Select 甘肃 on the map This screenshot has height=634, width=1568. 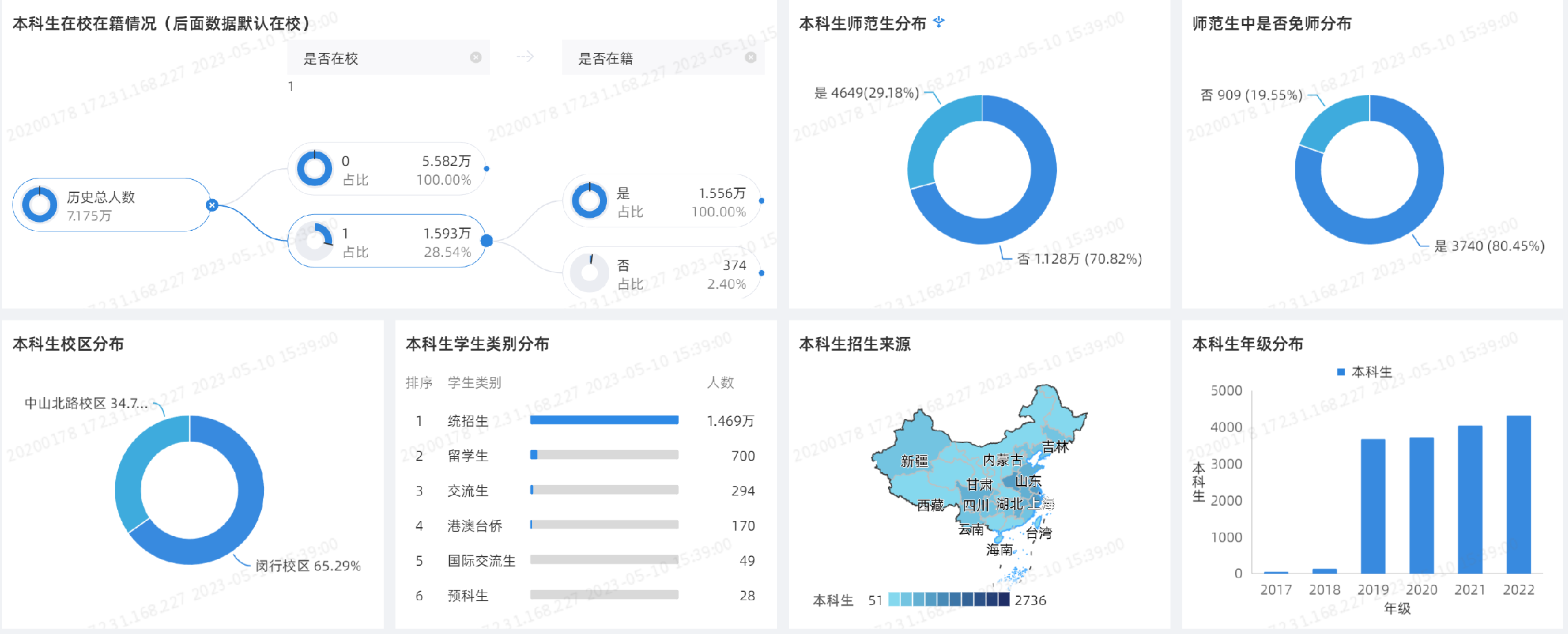click(979, 484)
